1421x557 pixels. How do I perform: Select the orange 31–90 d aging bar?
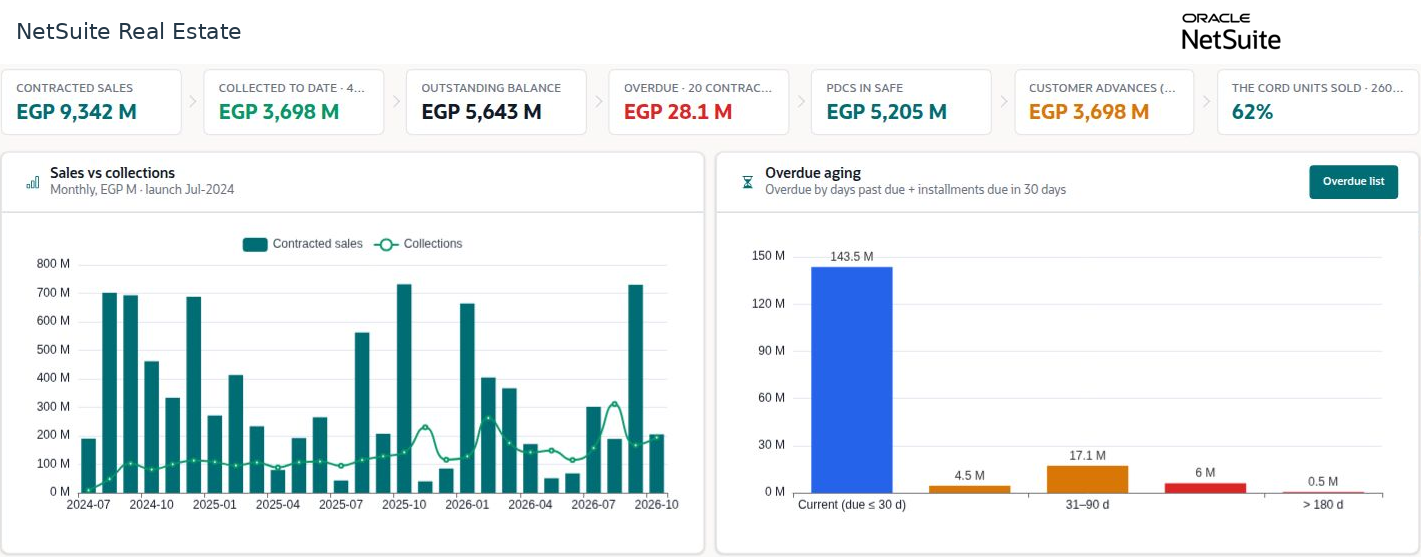(x=1088, y=479)
